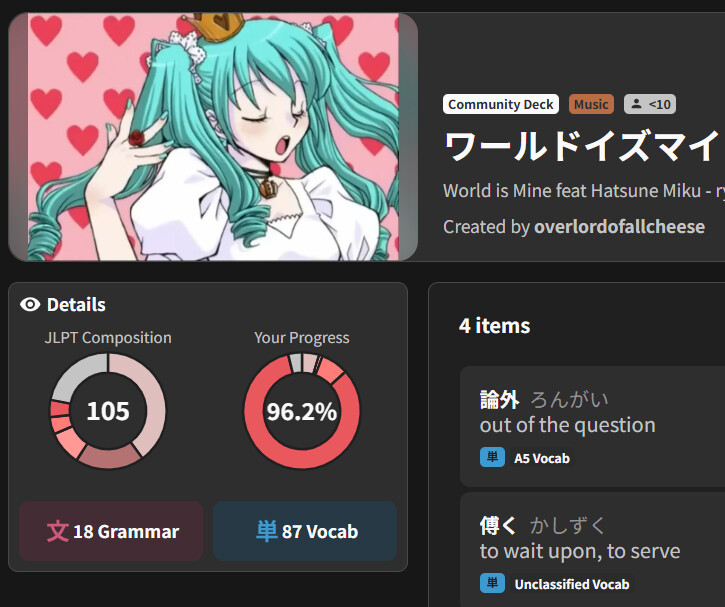Screen dimensions: 725x607
Task: Click the blue vocab badge under 傅く
Action: (492, 583)
